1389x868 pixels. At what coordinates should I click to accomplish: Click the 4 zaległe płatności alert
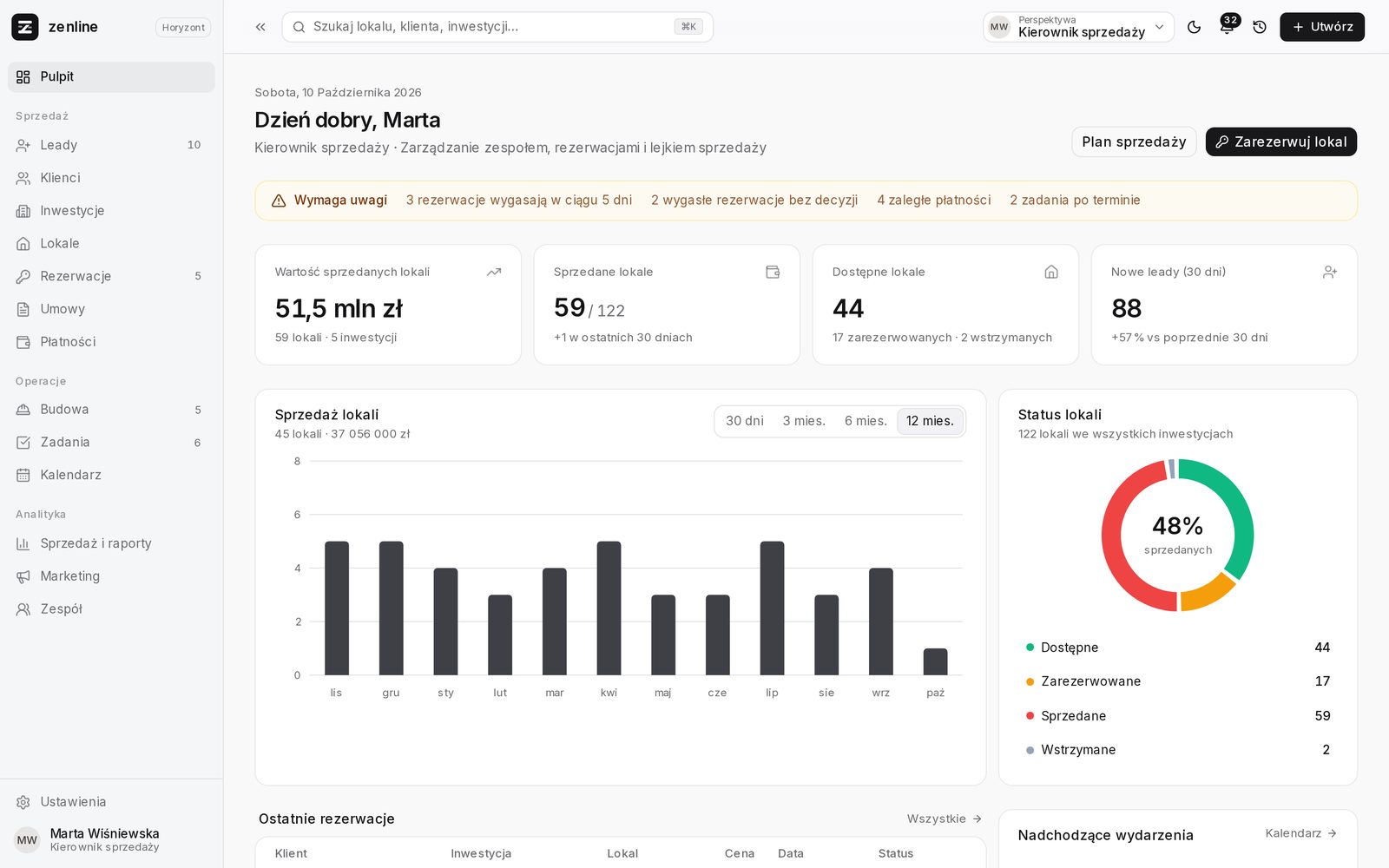[x=933, y=201]
